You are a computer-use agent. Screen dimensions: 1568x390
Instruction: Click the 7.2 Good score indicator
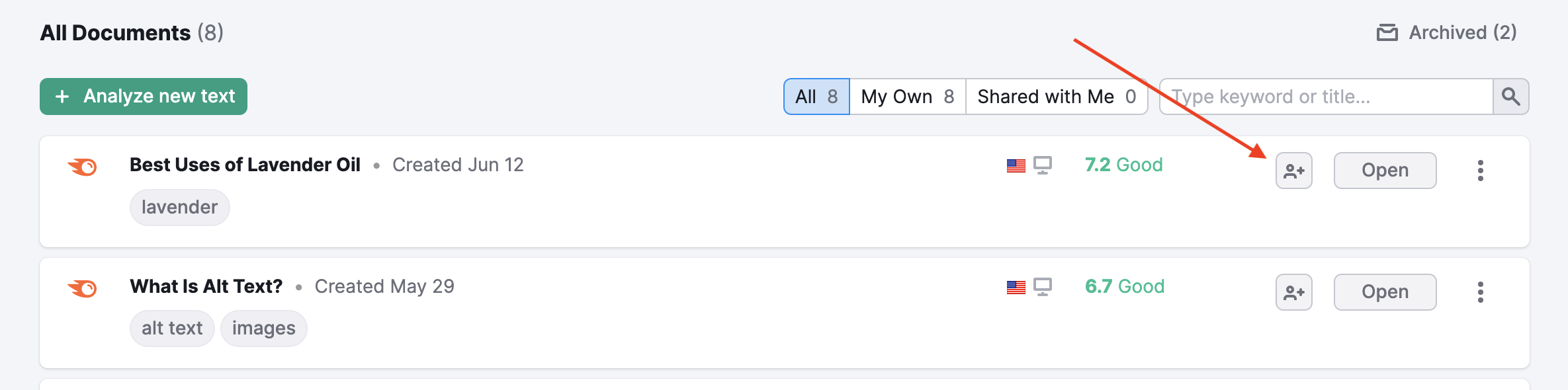(1123, 165)
